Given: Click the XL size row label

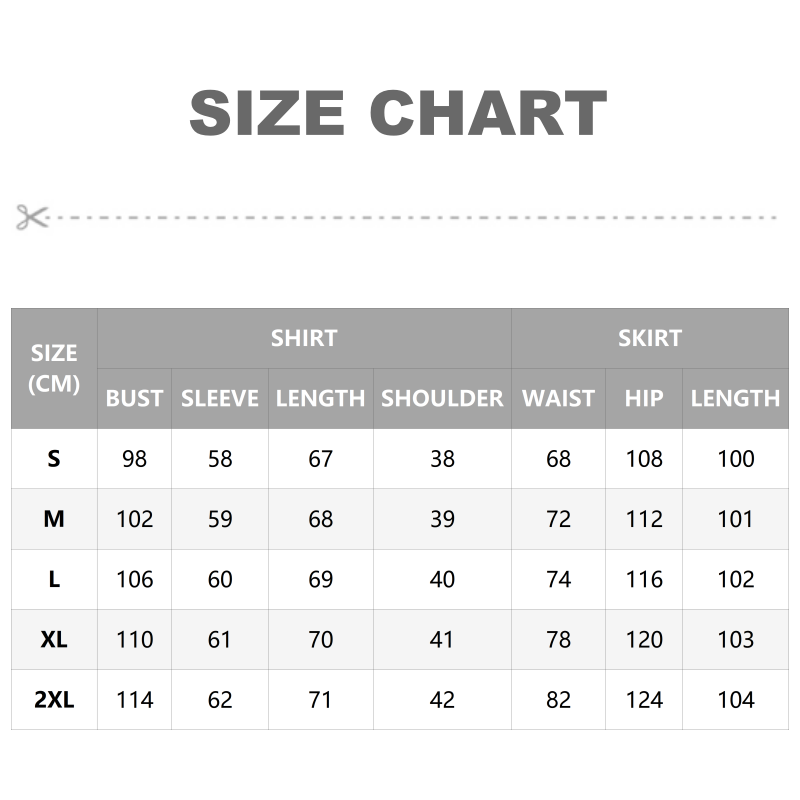Looking at the screenshot, I should [54, 639].
